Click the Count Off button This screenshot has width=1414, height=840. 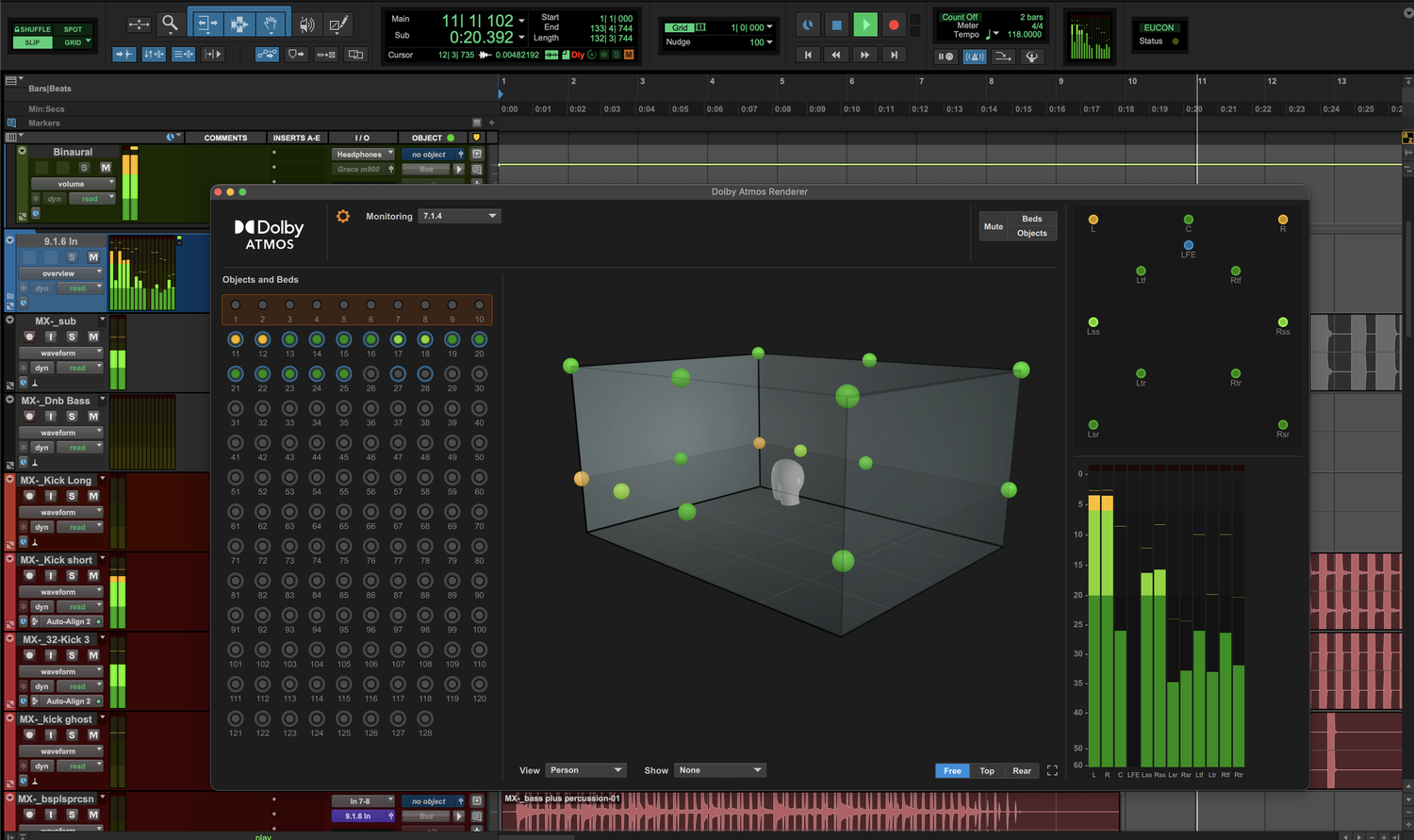[x=960, y=17]
